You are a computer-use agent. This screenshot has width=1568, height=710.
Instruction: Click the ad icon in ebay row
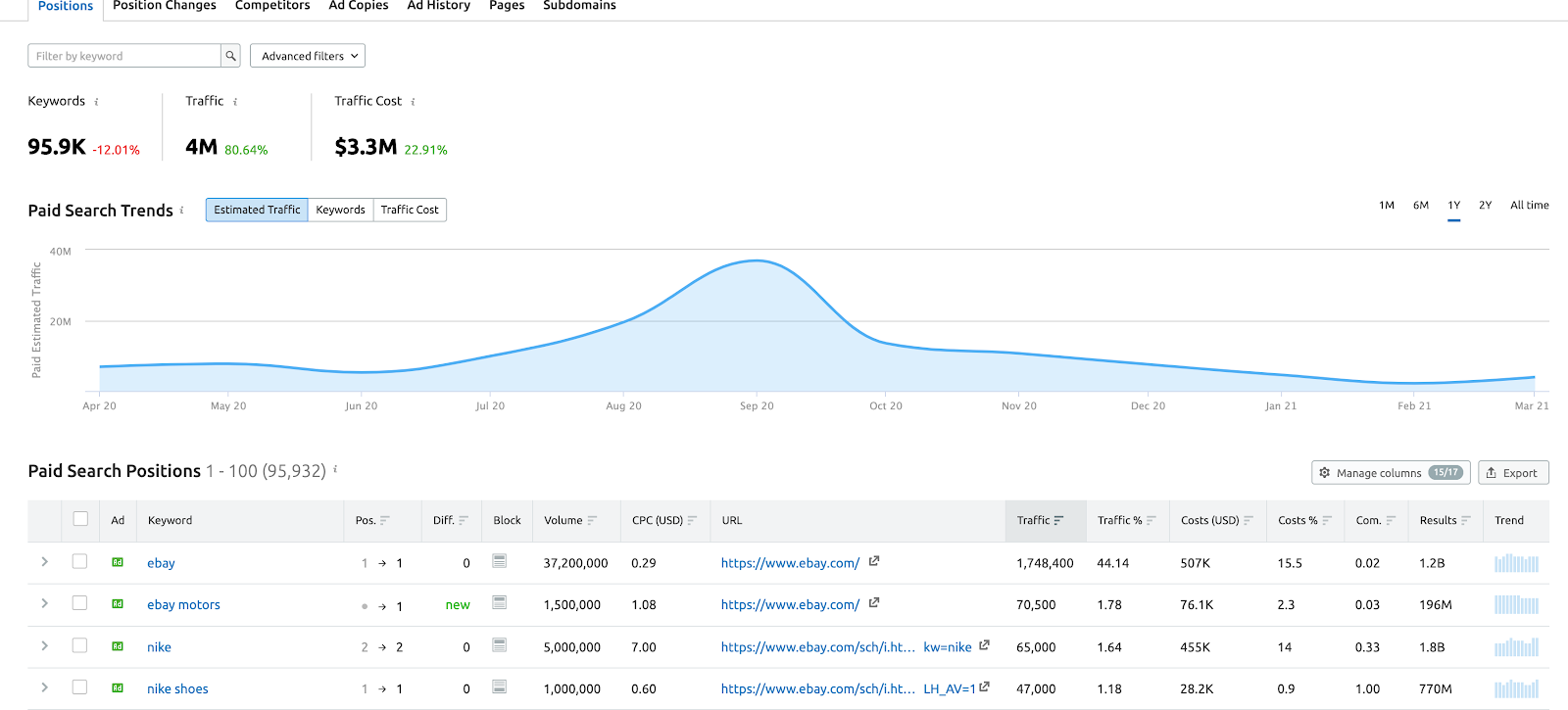118,562
